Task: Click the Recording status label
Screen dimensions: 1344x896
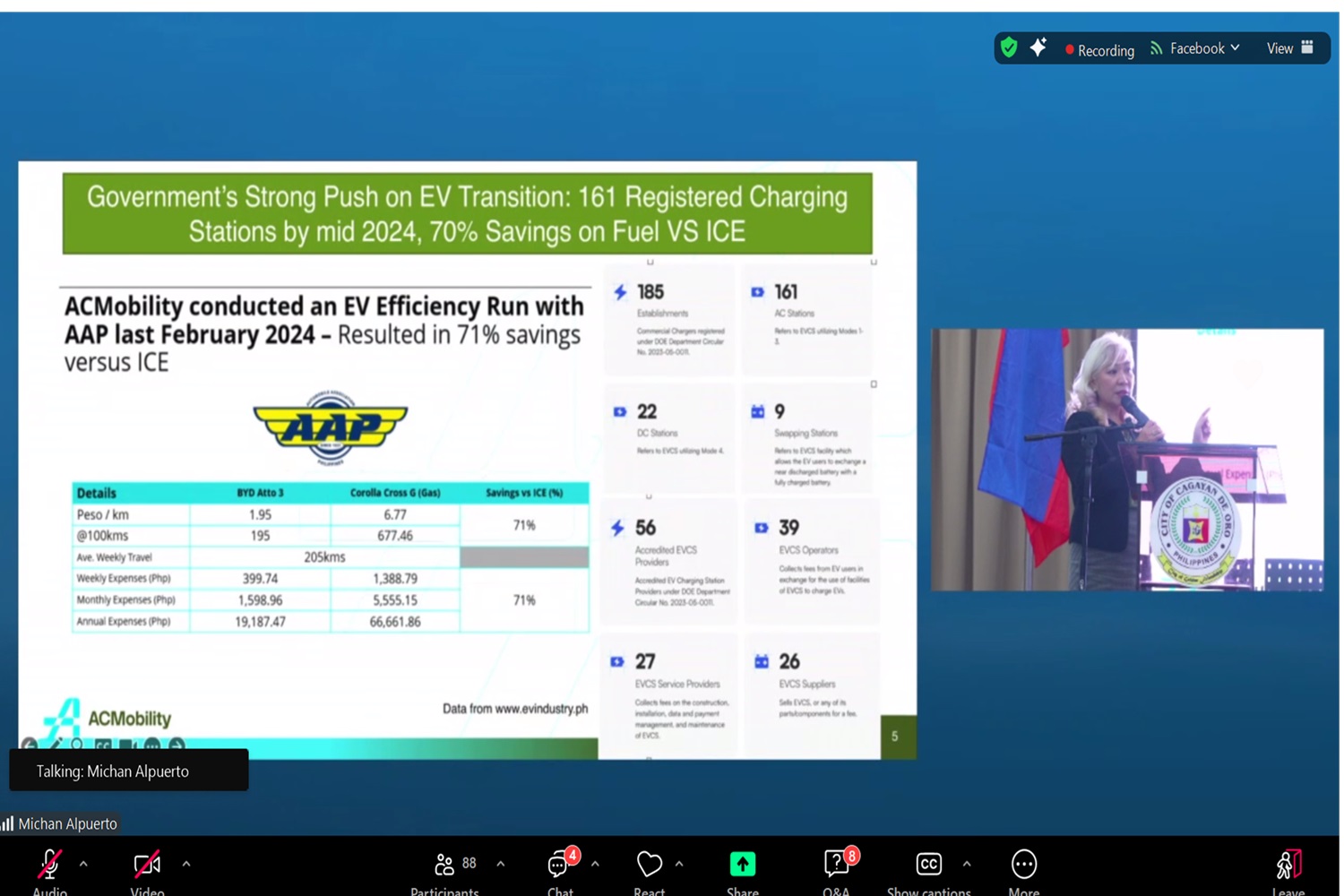Action: 1106,50
